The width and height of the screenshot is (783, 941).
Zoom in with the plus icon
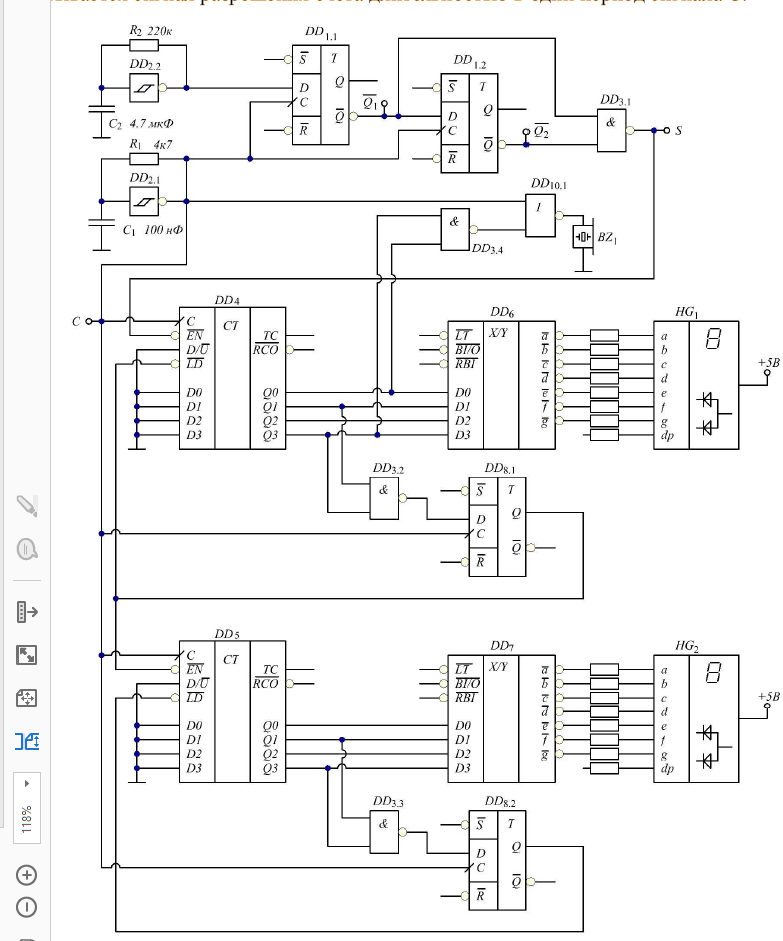(x=26, y=875)
